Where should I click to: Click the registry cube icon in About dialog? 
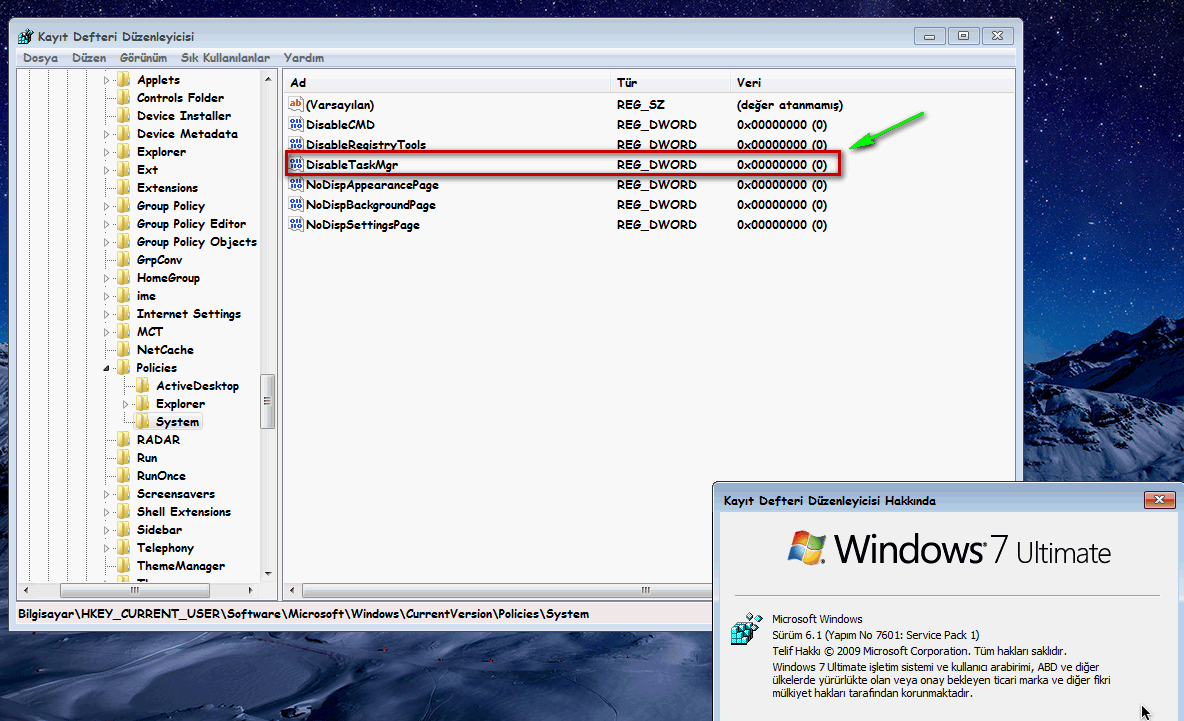[x=746, y=628]
